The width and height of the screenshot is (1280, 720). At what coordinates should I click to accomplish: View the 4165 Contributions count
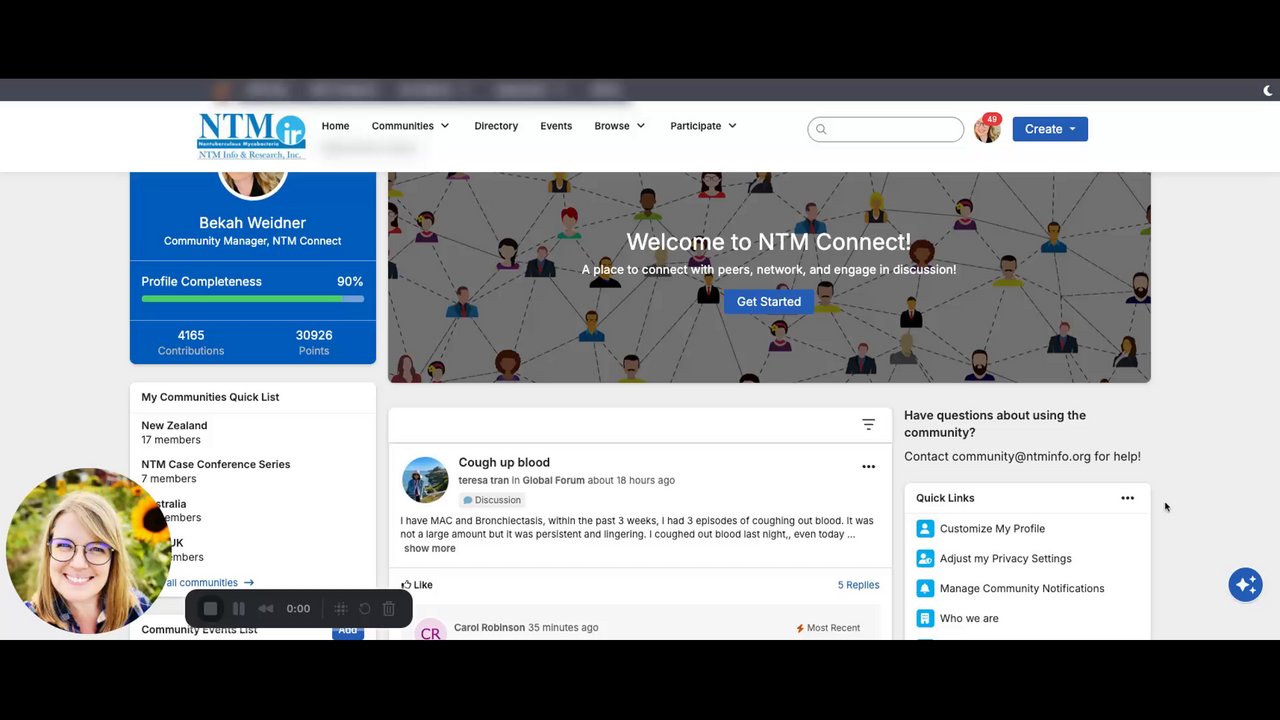point(191,342)
